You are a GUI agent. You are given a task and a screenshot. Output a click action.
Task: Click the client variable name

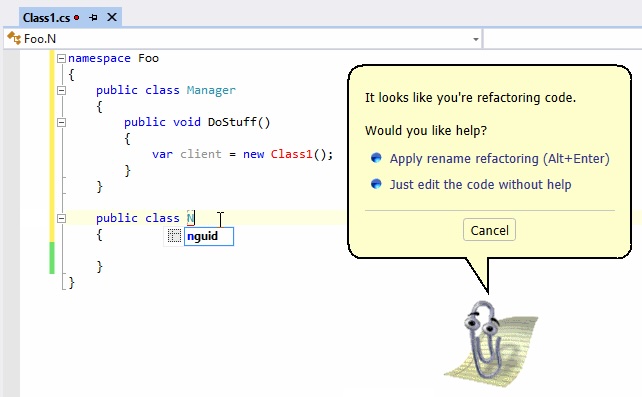(201, 154)
